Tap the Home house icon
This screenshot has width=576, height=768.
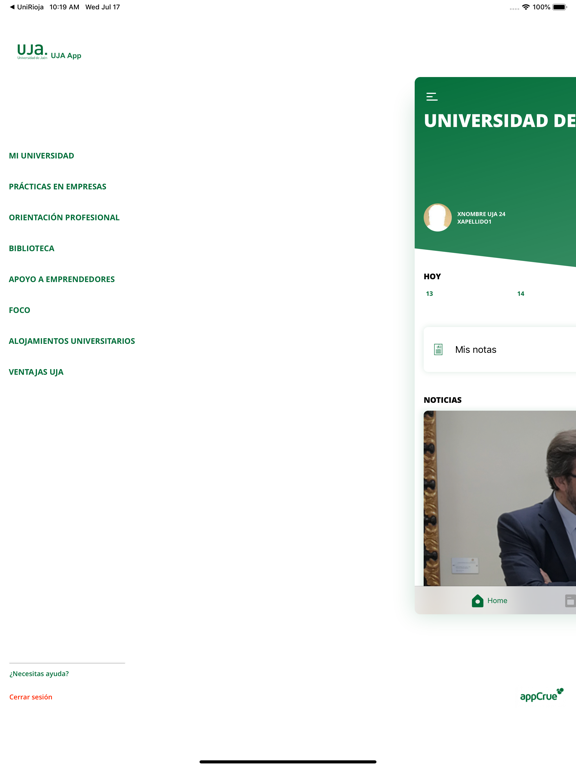pos(478,600)
